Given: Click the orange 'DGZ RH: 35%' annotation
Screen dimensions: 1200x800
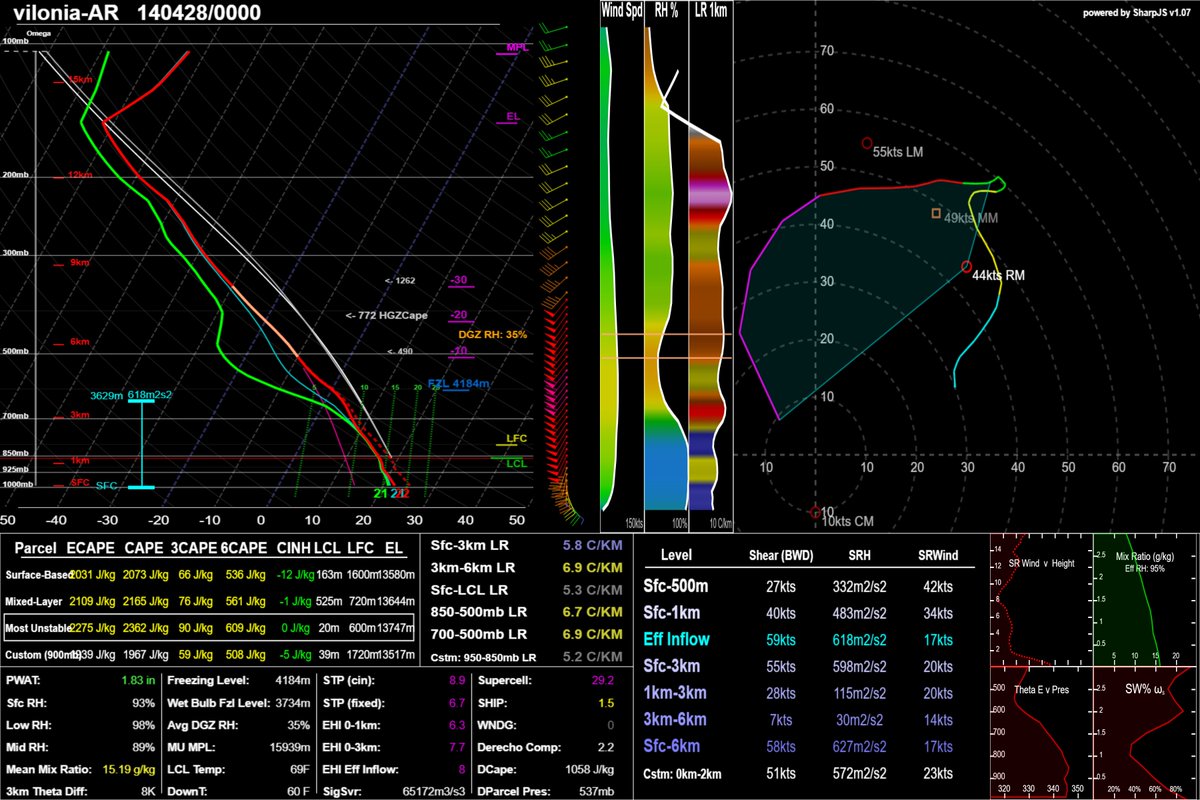Looking at the screenshot, I should click(x=493, y=334).
